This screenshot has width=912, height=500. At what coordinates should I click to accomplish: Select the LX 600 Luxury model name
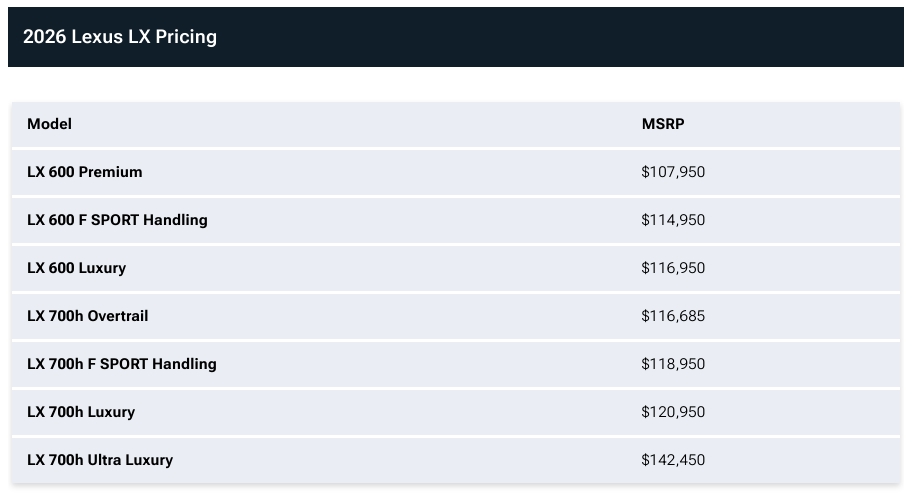(76, 268)
